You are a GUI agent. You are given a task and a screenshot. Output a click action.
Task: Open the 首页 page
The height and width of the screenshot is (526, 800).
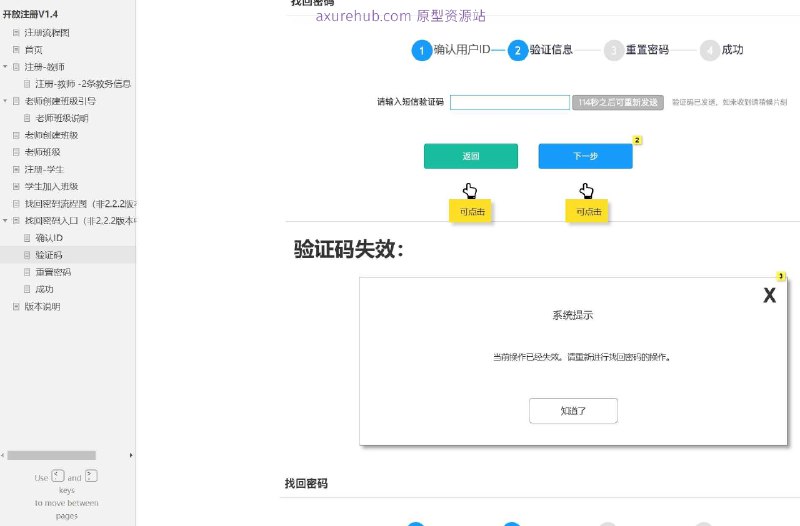(34, 50)
